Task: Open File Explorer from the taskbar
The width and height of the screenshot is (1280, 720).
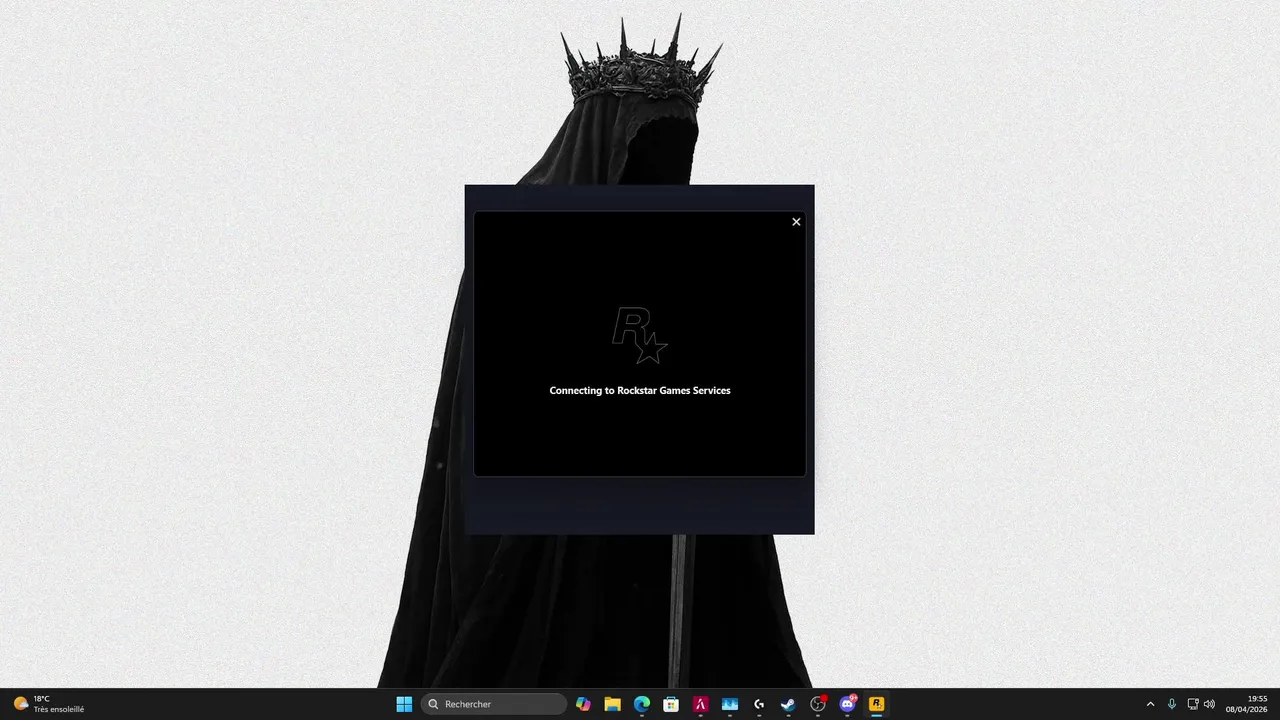Action: pyautogui.click(x=612, y=704)
